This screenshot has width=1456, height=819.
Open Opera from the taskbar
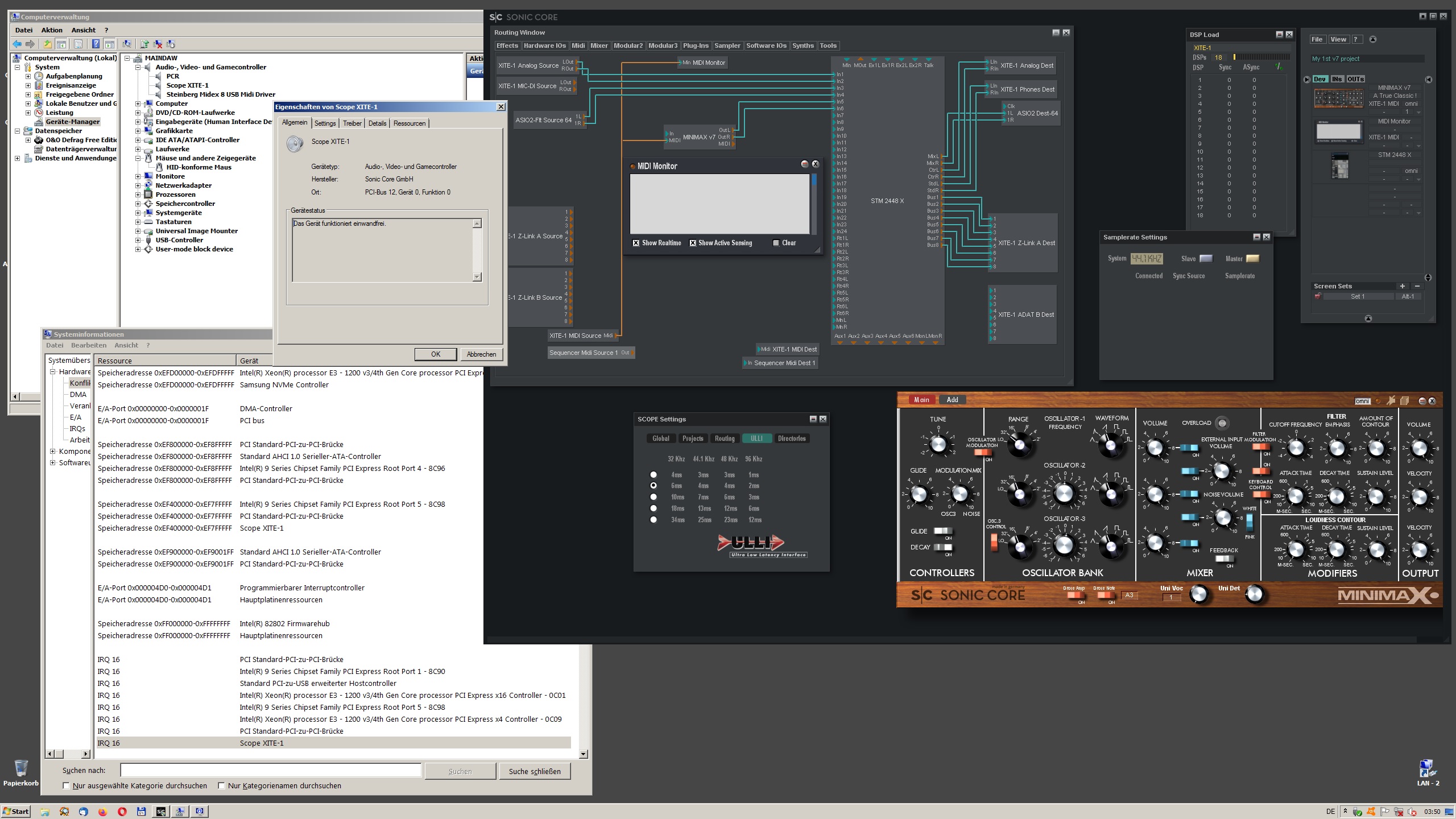point(122,812)
